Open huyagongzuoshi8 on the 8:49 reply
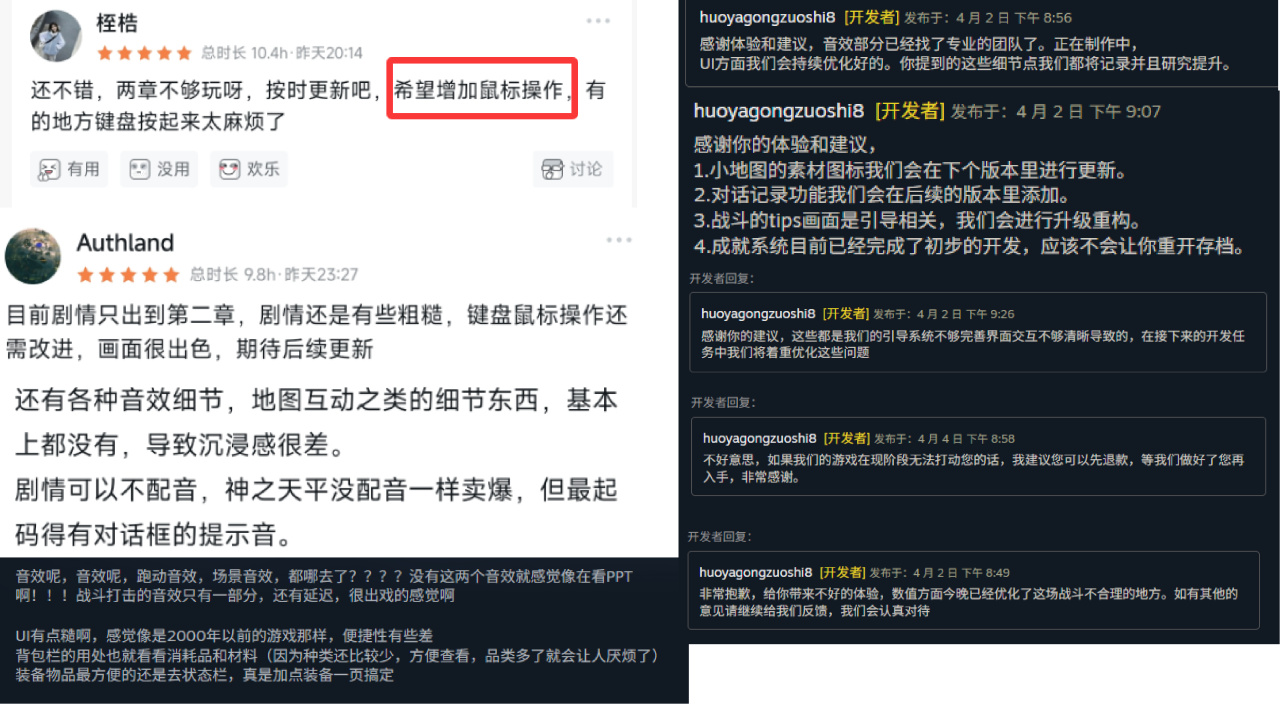 (756, 573)
